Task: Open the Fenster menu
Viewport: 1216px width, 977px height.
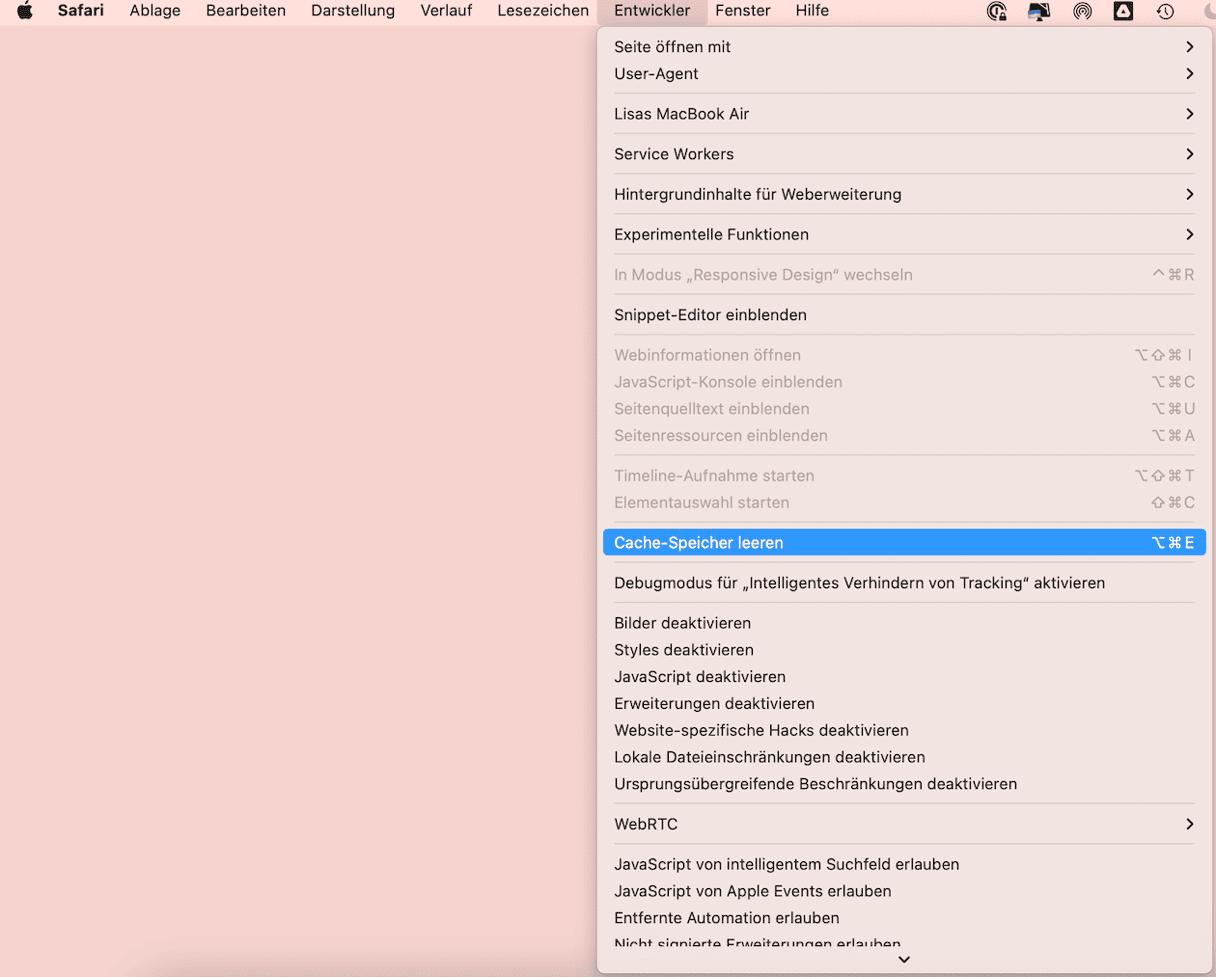Action: tap(743, 11)
